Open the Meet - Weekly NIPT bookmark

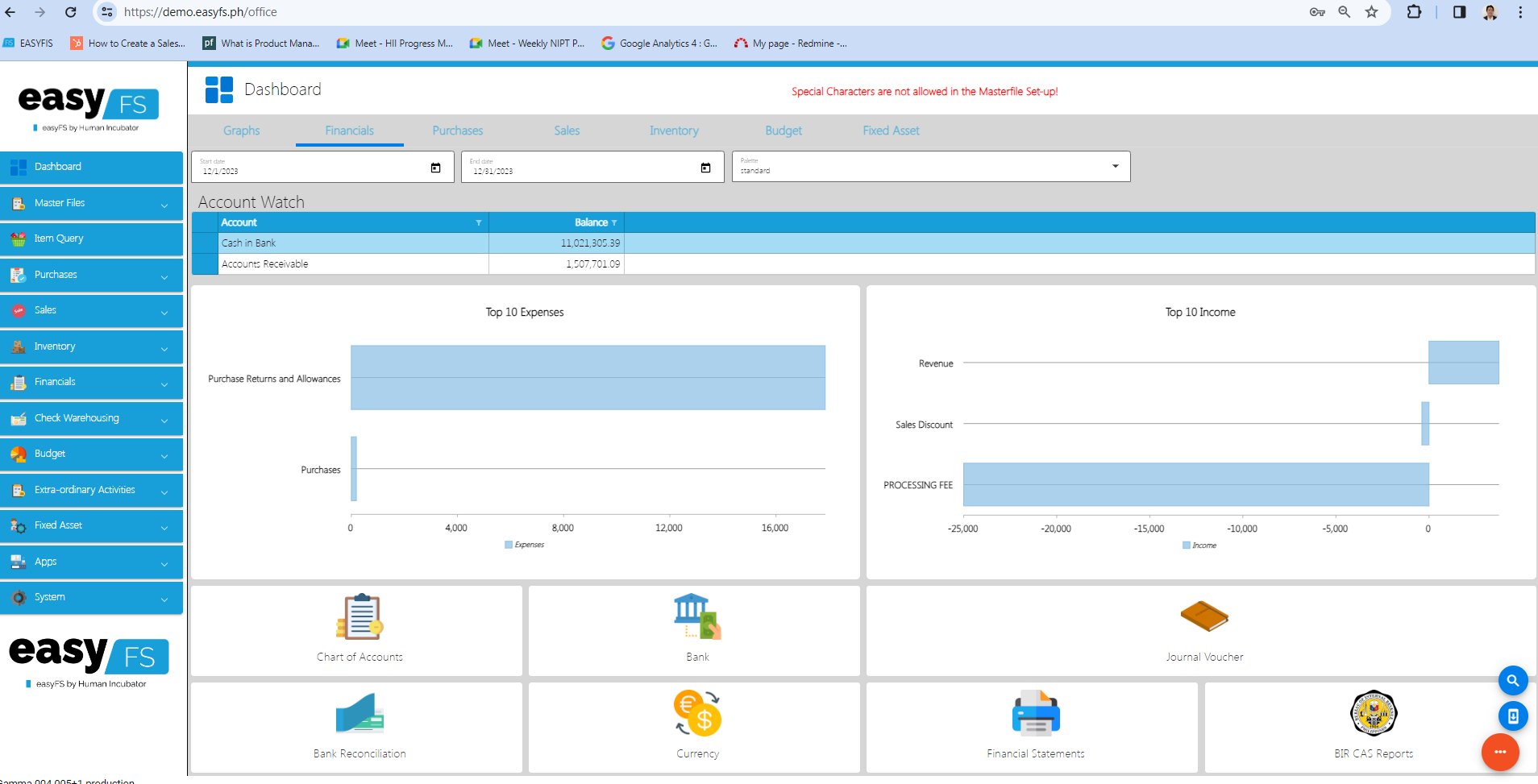coord(527,44)
